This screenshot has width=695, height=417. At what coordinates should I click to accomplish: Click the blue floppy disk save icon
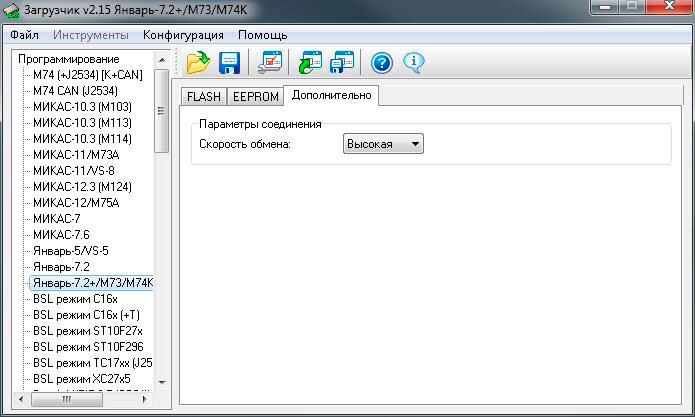tap(230, 63)
